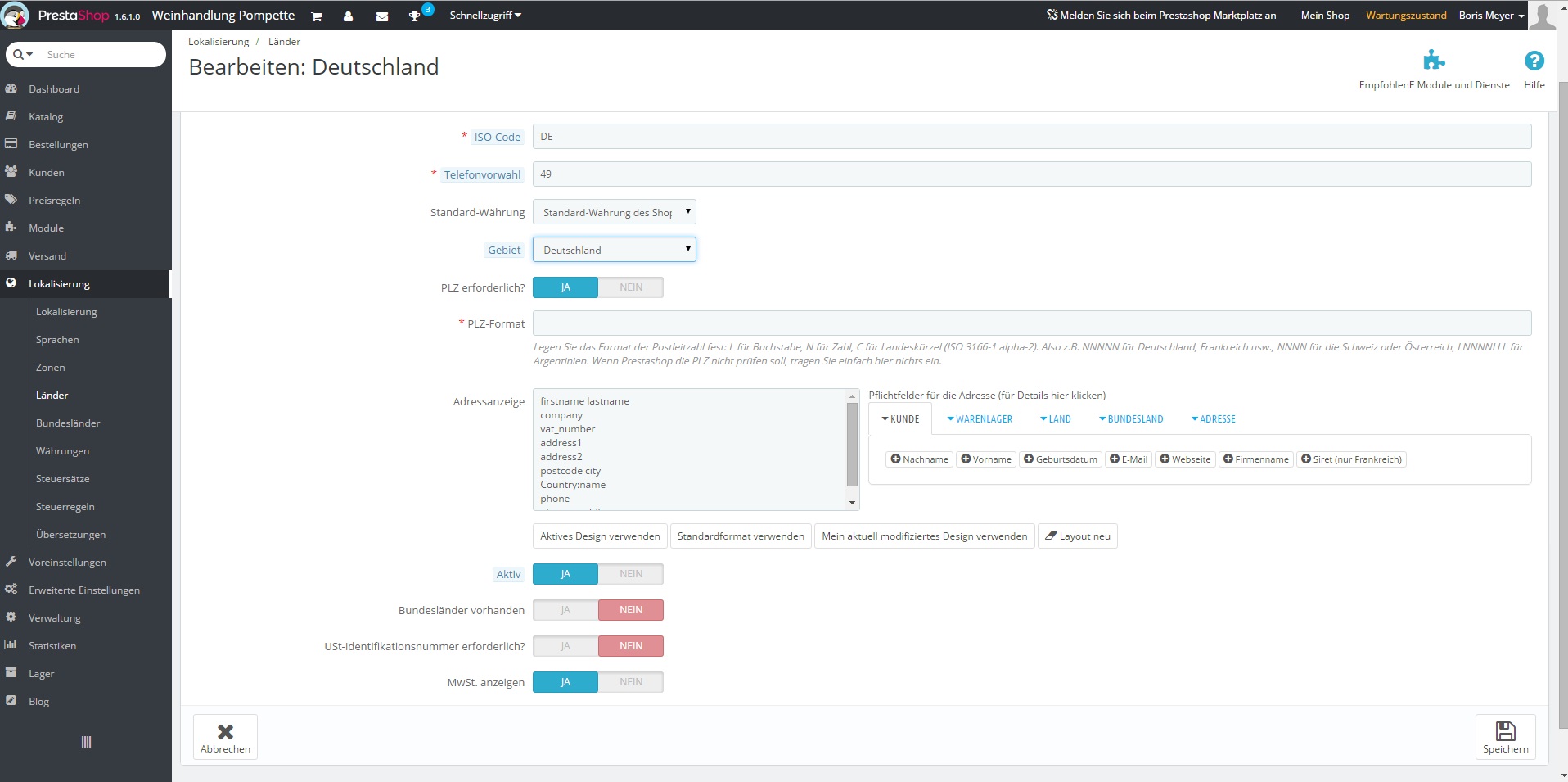The height and width of the screenshot is (782, 1568).
Task: Click the Voreinstellungen wrench icon
Action: point(11,562)
